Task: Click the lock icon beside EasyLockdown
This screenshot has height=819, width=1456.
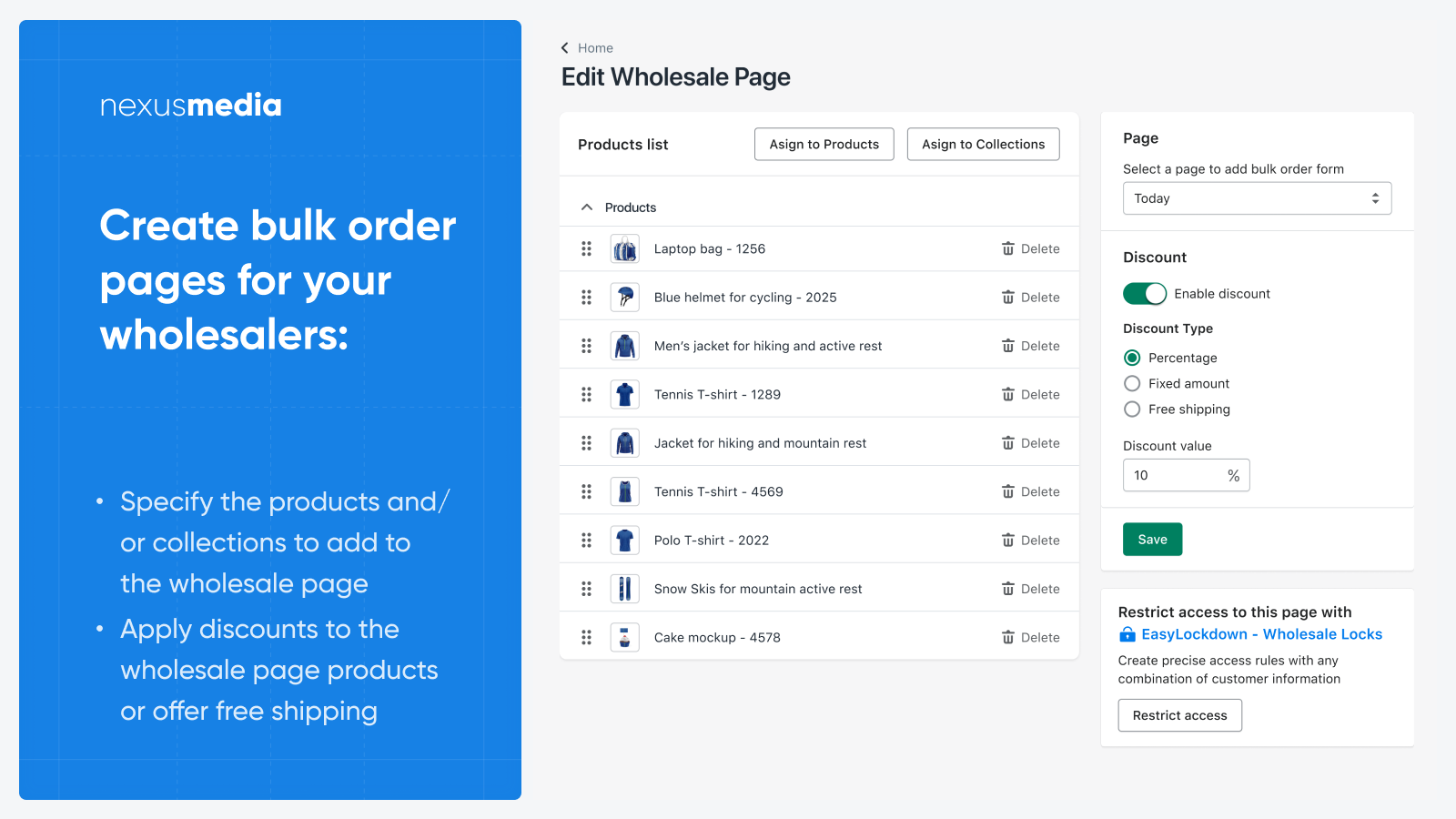Action: [x=1128, y=634]
